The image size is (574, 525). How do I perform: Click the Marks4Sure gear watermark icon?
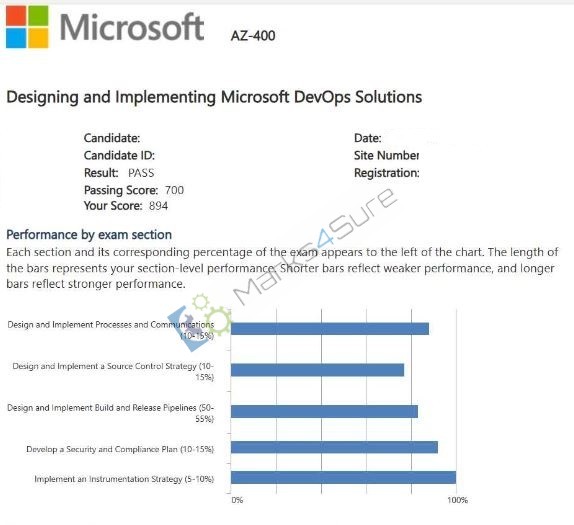(200, 322)
